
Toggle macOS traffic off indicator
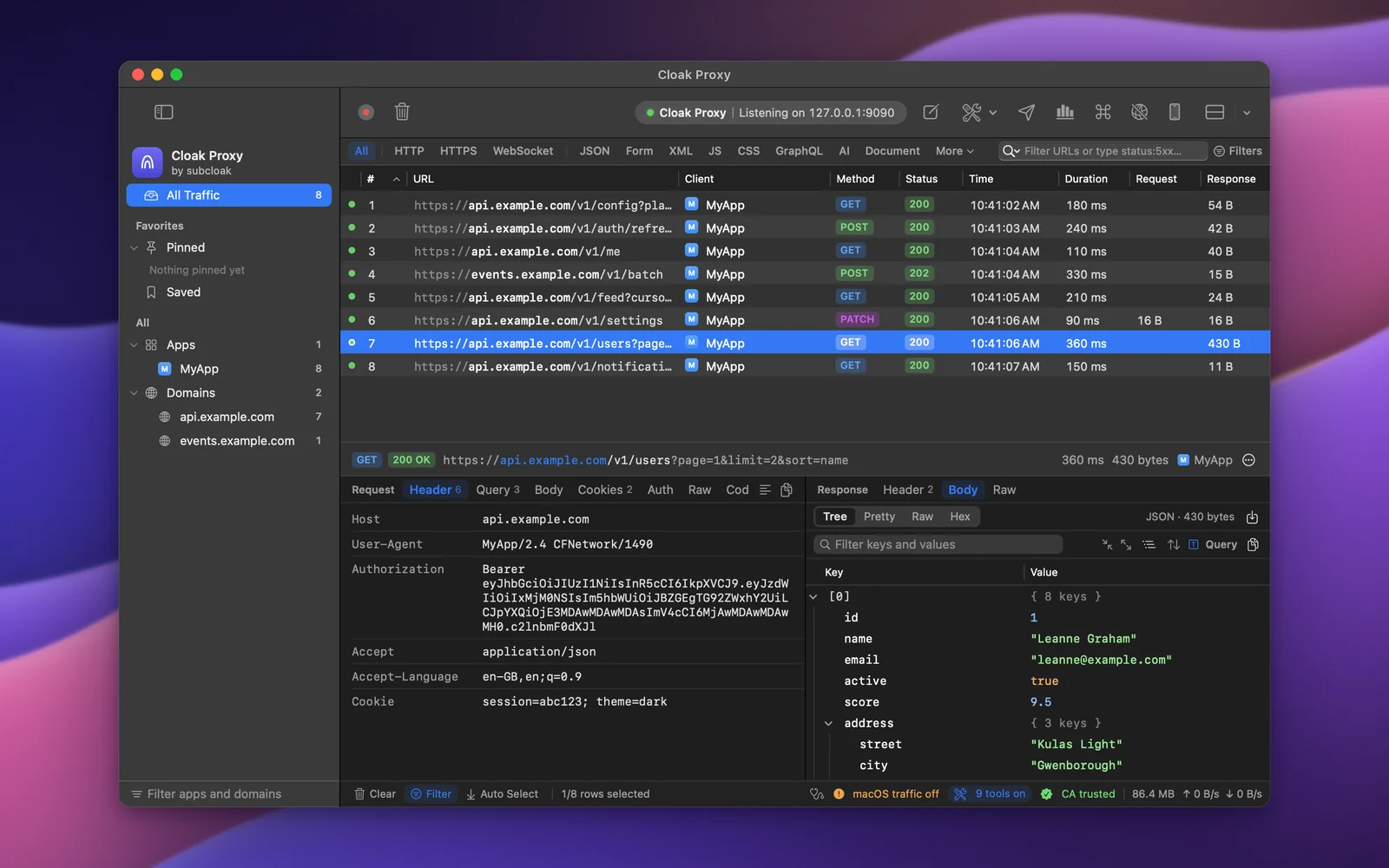click(886, 794)
